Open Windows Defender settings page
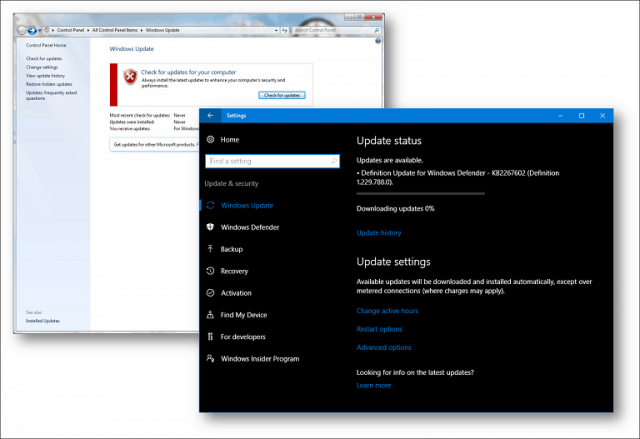Image resolution: width=640 pixels, height=439 pixels. tap(250, 227)
